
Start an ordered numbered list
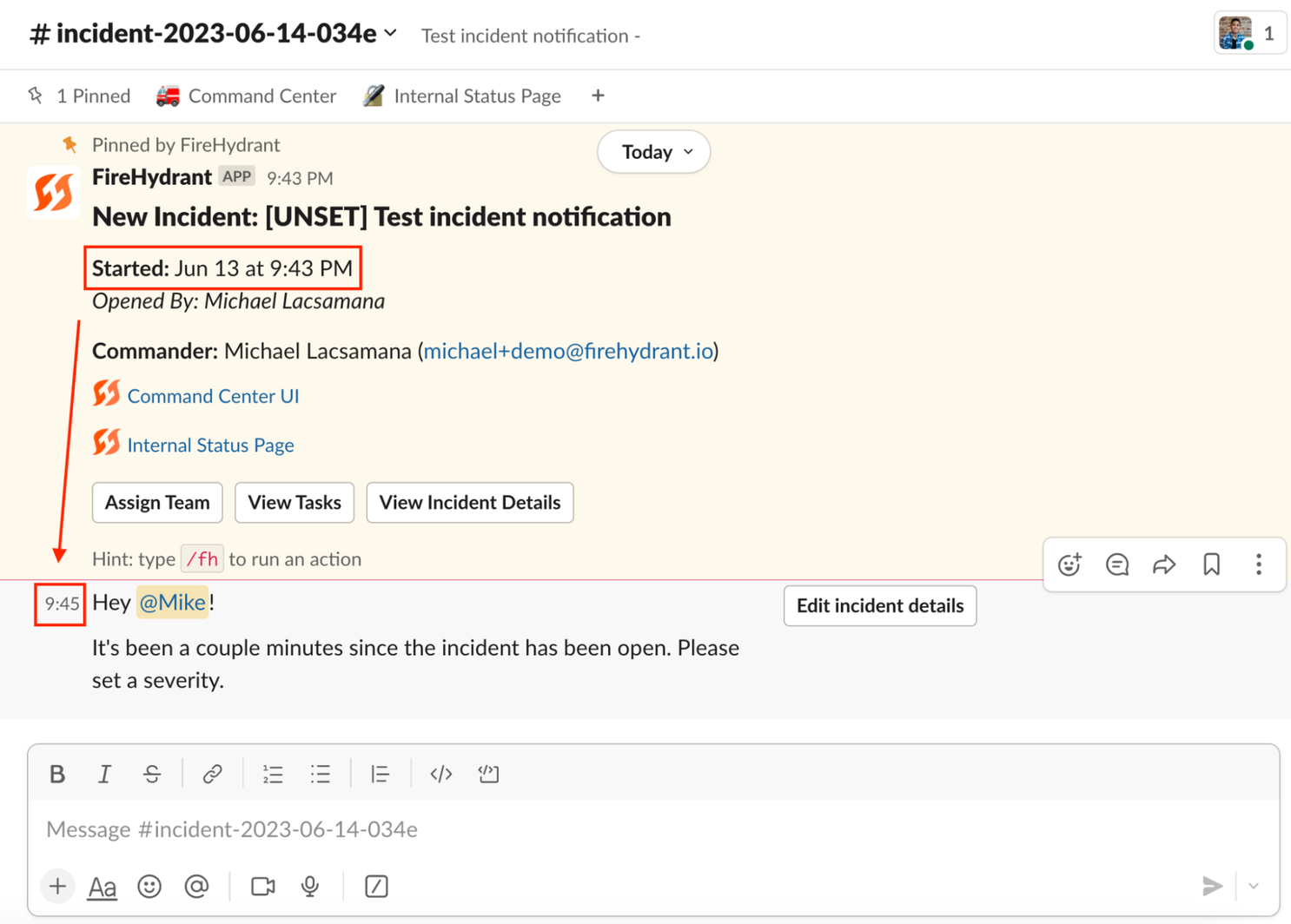click(x=273, y=774)
